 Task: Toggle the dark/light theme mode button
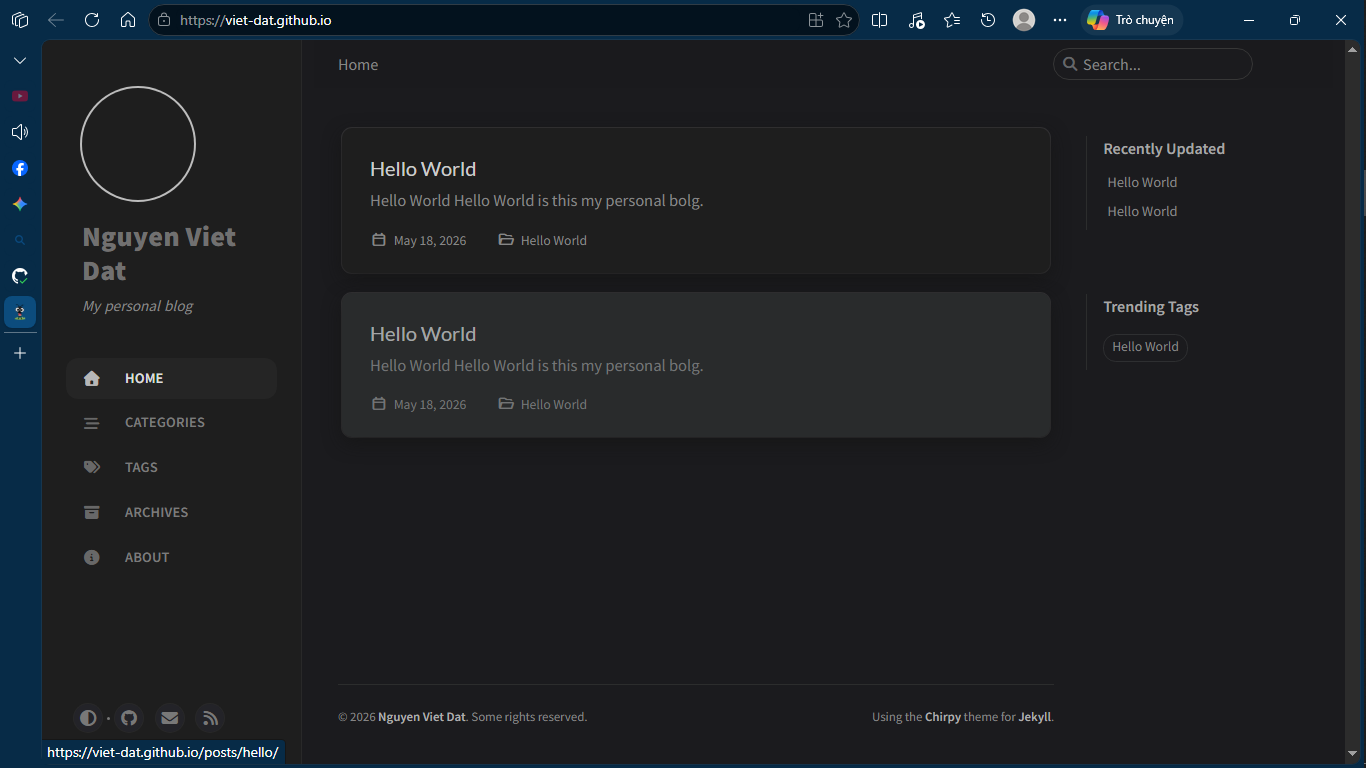click(88, 718)
